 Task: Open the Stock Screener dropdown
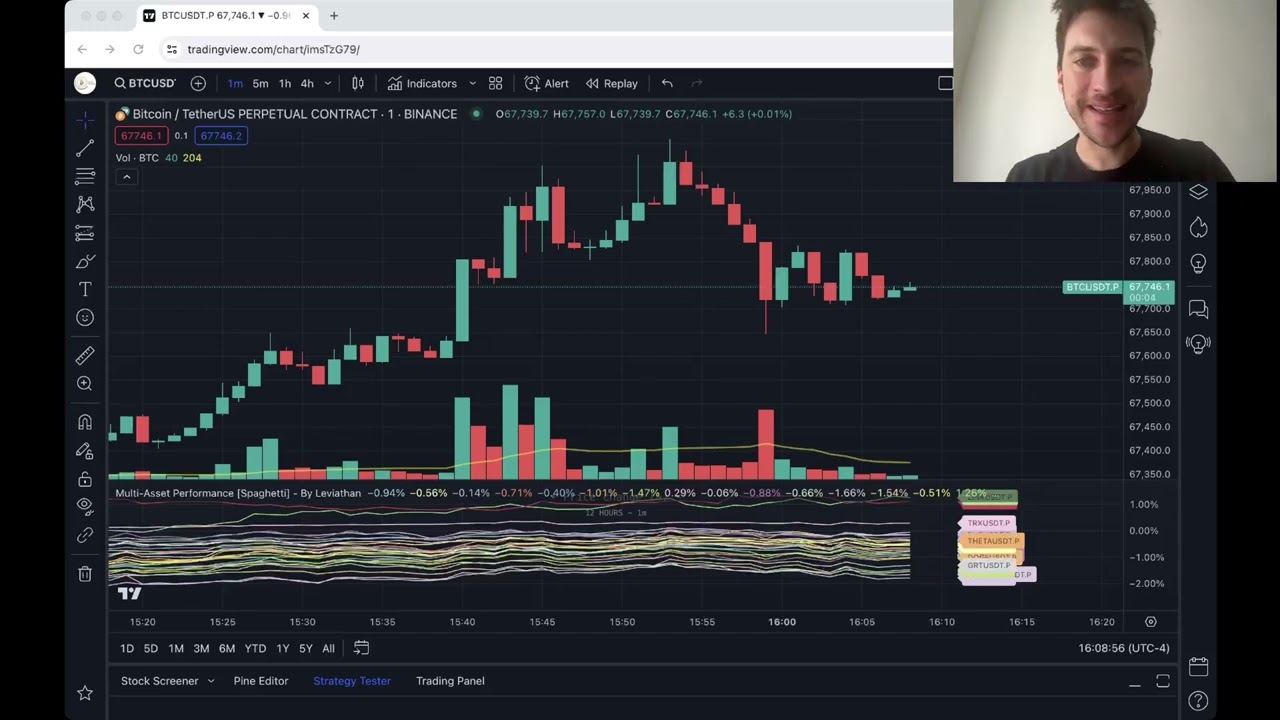pos(167,681)
